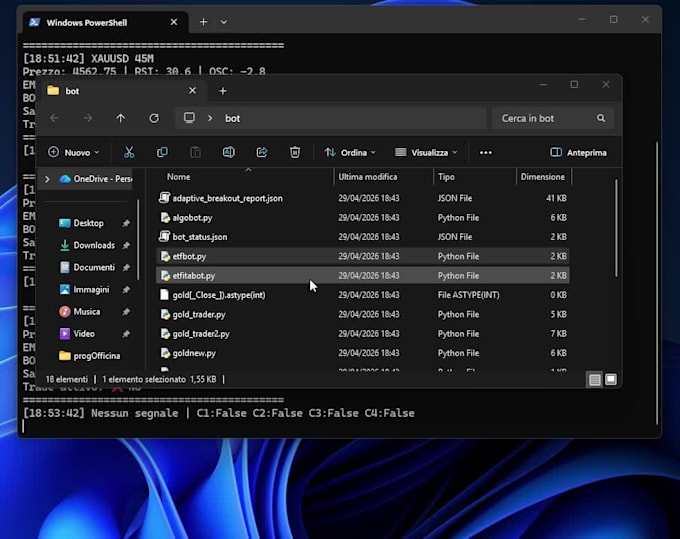Select the bot_status.json file
Image resolution: width=680 pixels, height=539 pixels.
[x=363, y=237]
